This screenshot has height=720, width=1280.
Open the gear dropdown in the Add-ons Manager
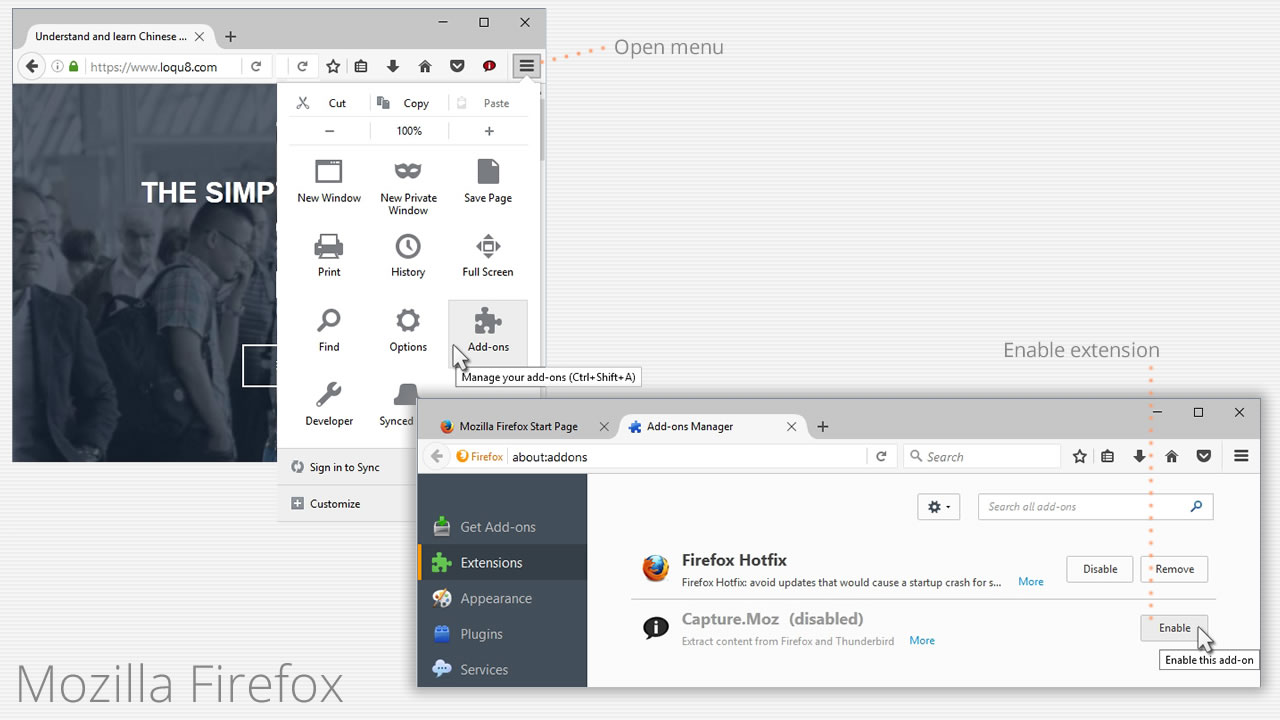pyautogui.click(x=938, y=507)
